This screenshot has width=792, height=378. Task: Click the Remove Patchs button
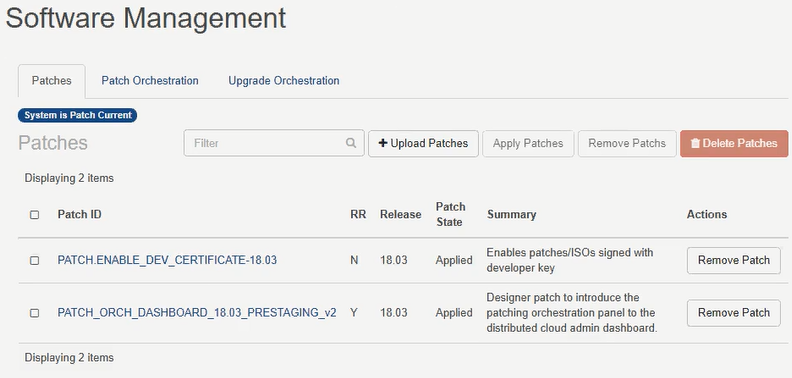[627, 144]
